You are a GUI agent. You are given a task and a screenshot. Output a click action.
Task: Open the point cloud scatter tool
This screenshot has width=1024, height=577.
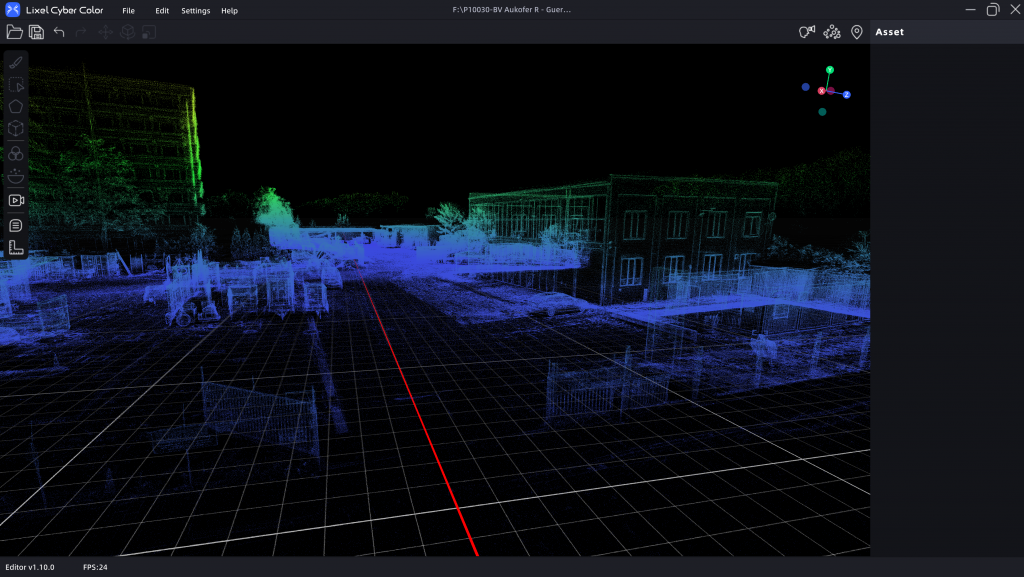[x=832, y=31]
